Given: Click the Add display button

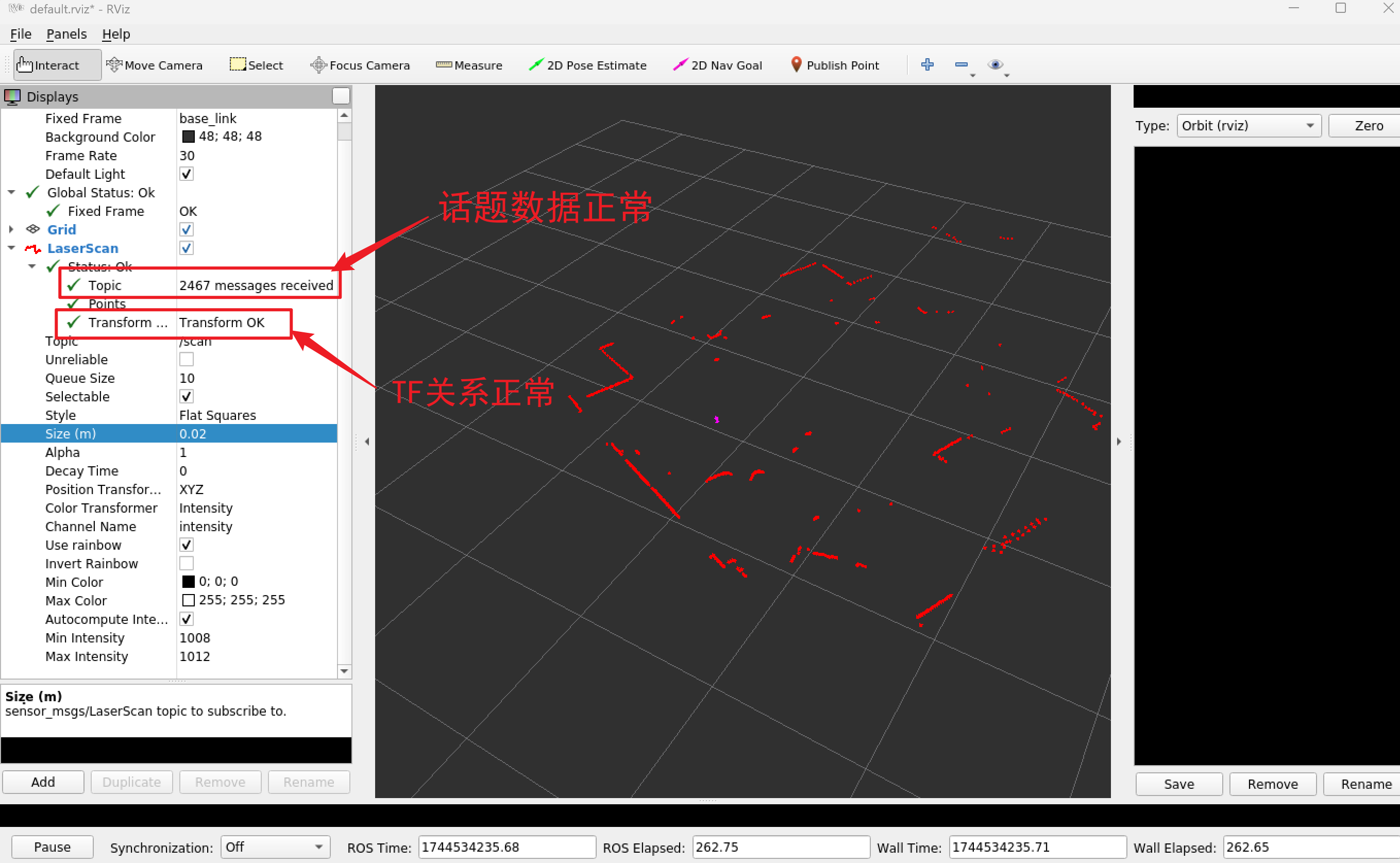Looking at the screenshot, I should tap(43, 782).
